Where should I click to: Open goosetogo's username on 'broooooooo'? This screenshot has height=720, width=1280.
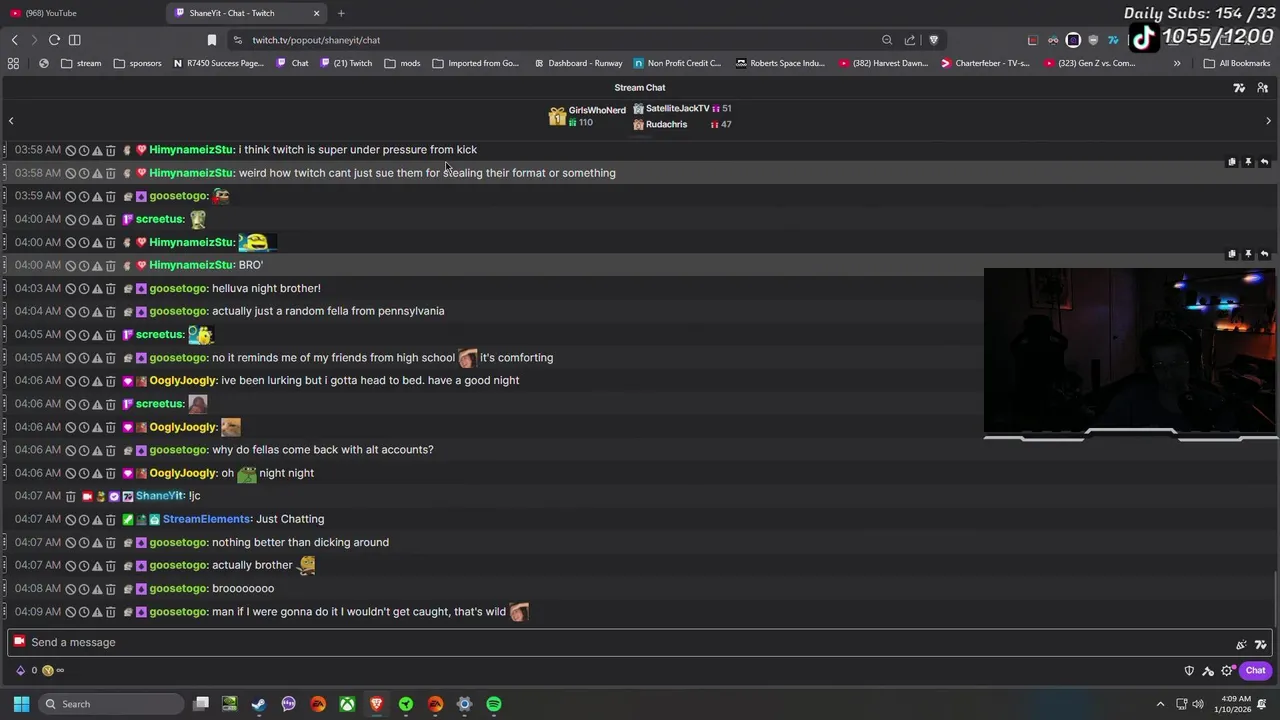[178, 589]
